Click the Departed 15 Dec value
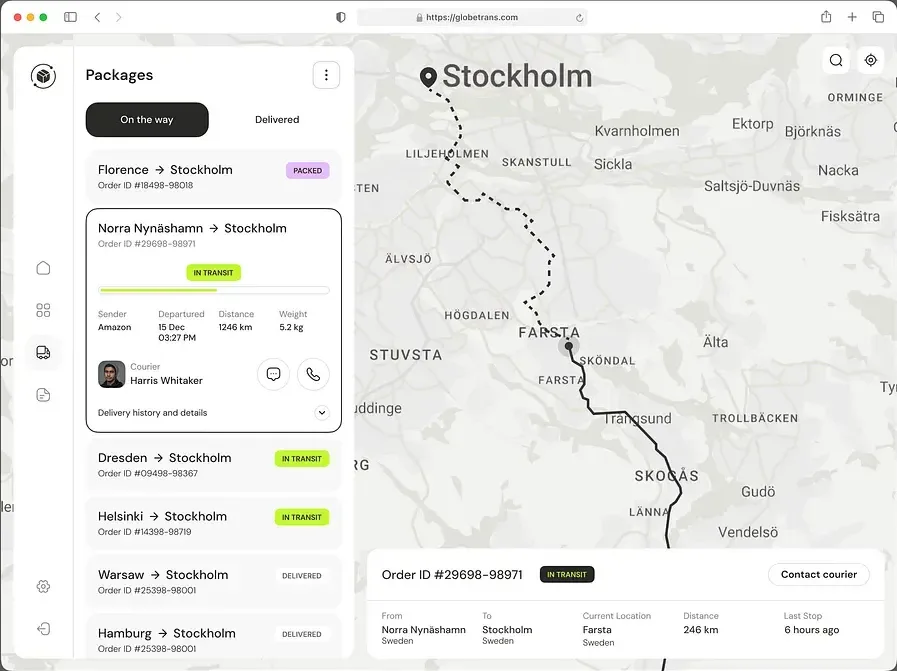The image size is (897, 671). click(x=177, y=332)
